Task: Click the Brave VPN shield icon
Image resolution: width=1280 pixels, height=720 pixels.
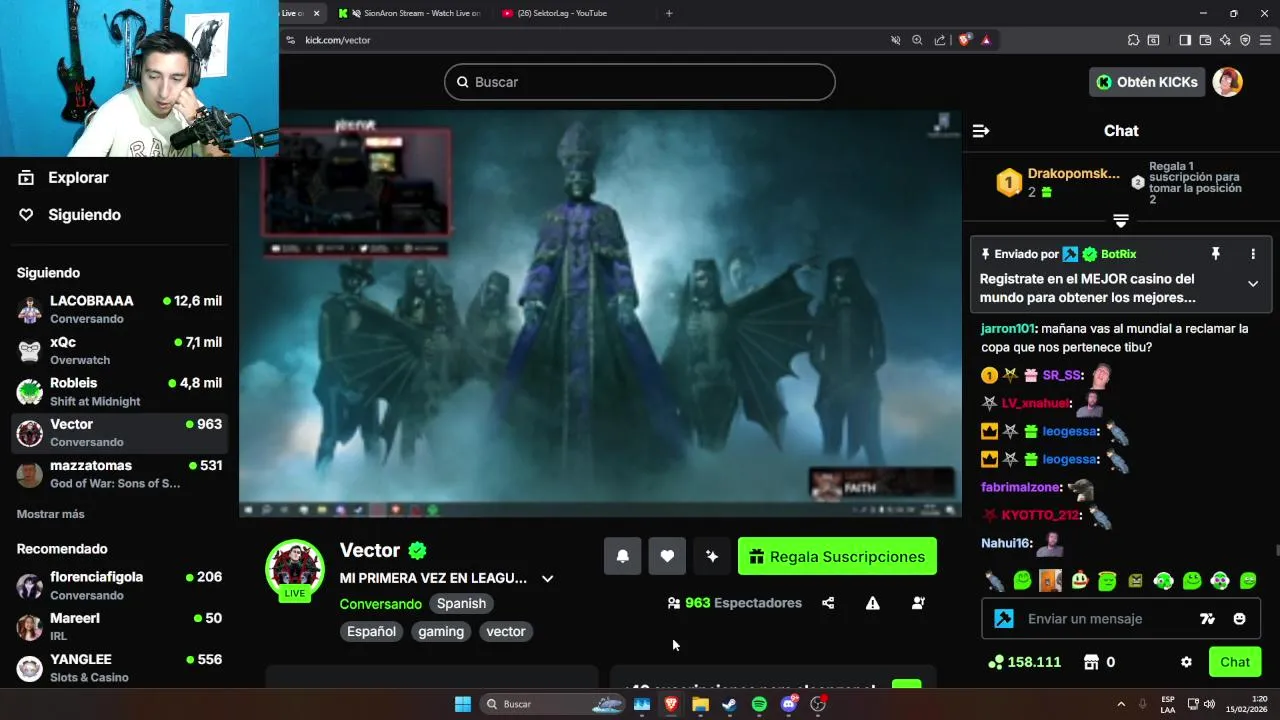Action: [1245, 40]
